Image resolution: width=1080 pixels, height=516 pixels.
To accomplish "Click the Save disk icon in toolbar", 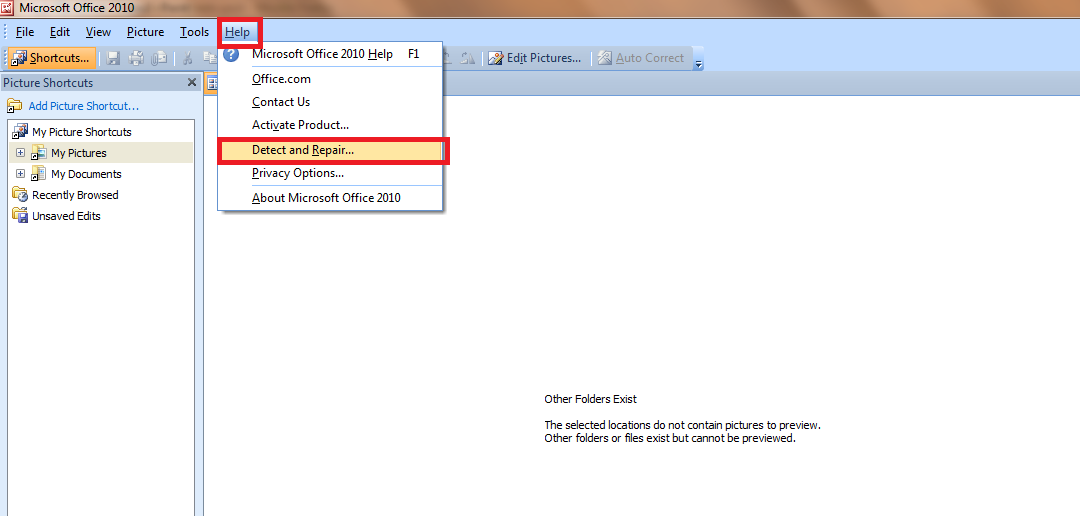I will click(113, 59).
